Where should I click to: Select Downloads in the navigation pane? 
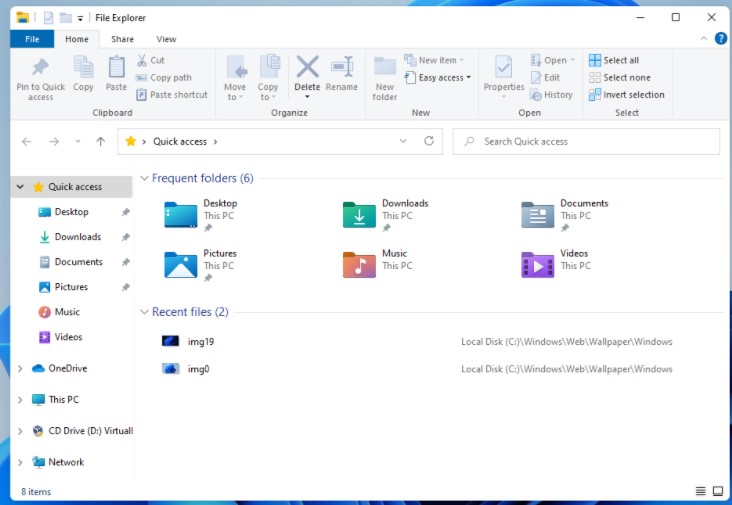(77, 237)
